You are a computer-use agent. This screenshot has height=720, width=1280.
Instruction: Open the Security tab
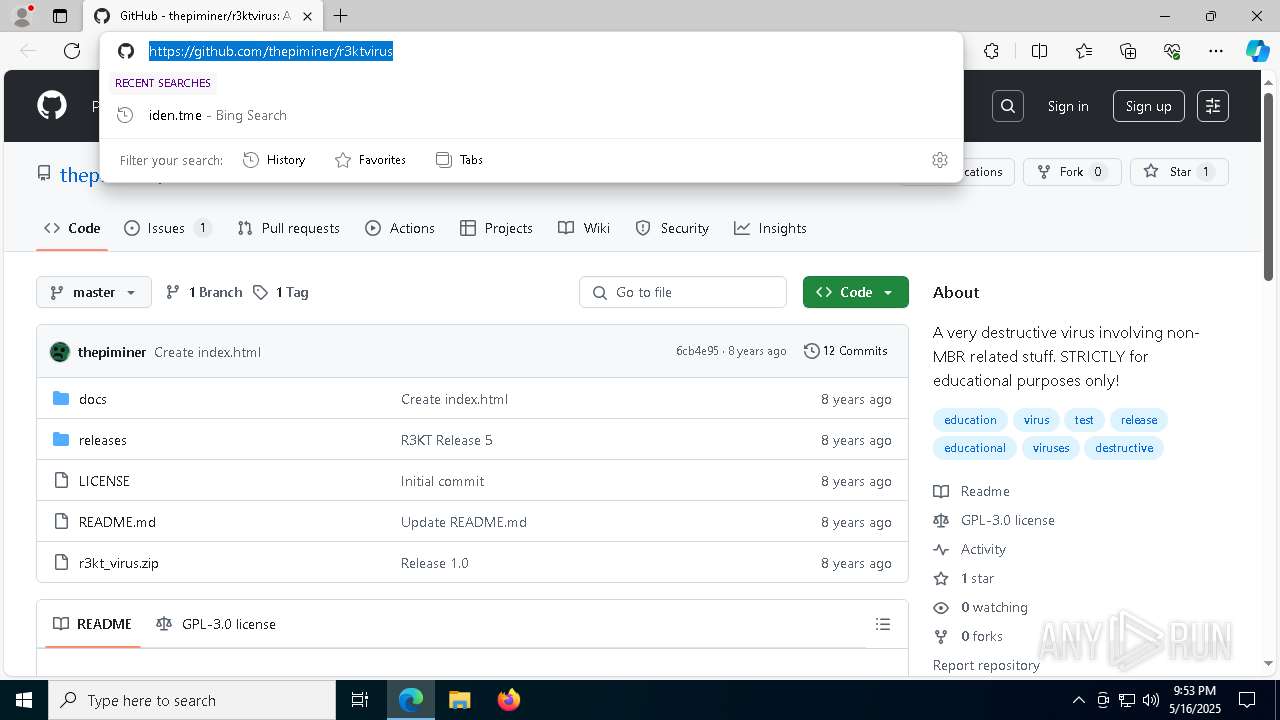(672, 228)
